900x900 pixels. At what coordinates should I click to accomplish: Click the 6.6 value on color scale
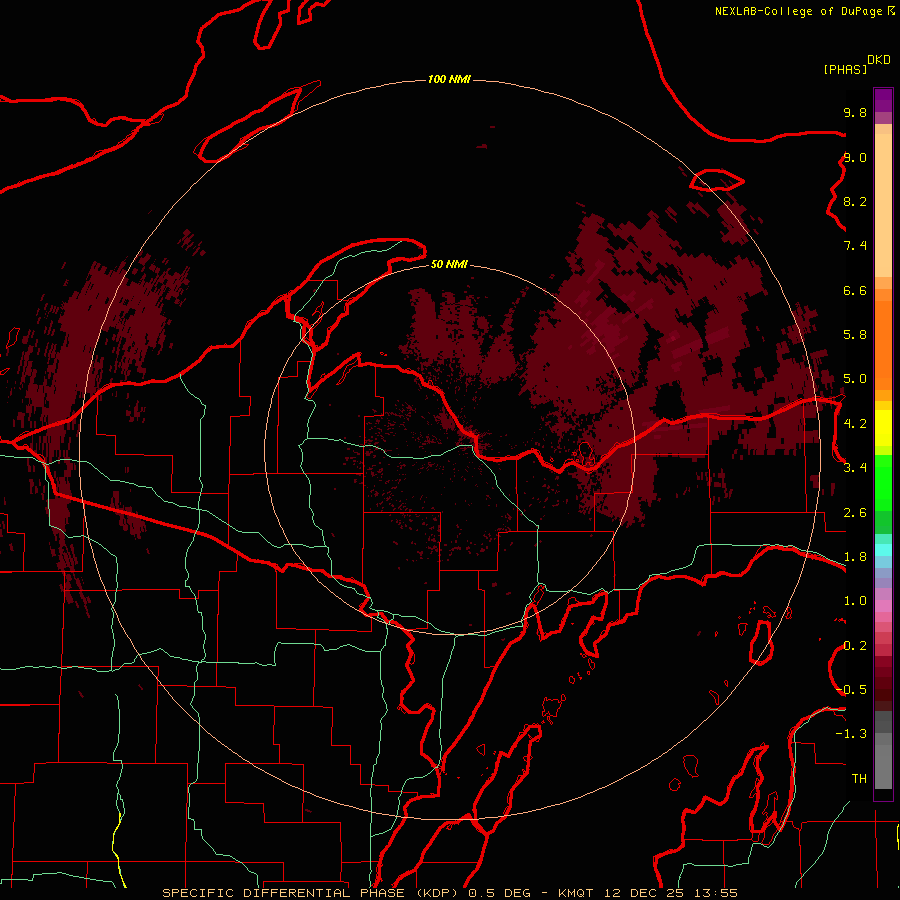click(x=855, y=290)
